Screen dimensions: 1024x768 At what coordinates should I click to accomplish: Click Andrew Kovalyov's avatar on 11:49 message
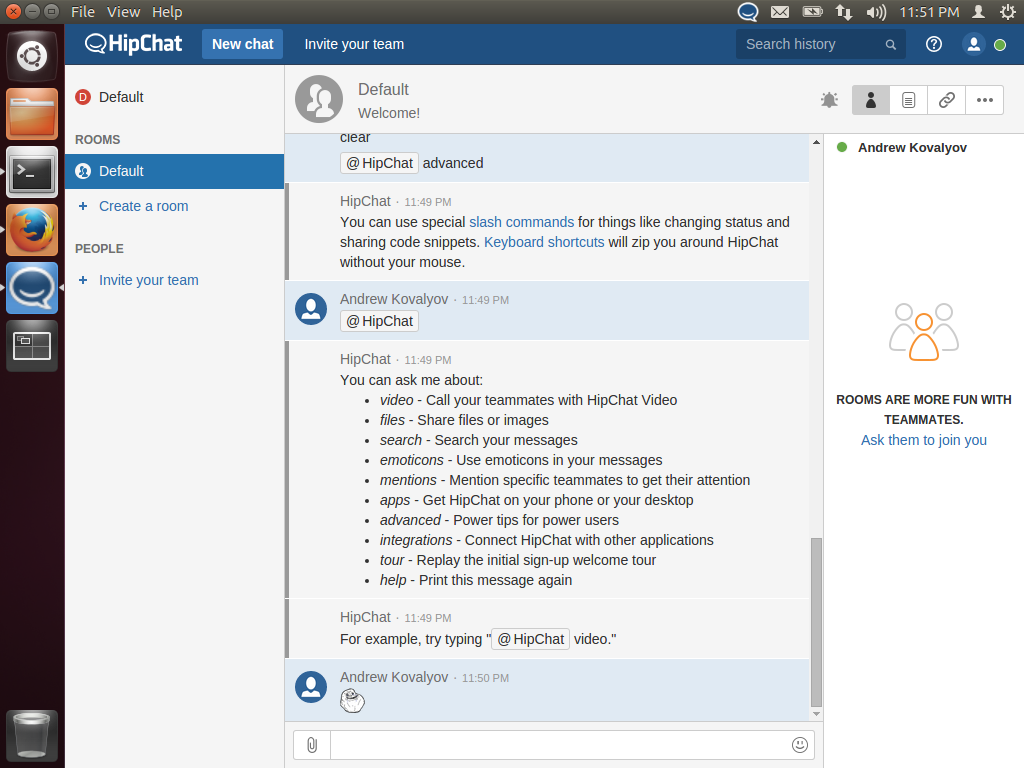coord(311,308)
